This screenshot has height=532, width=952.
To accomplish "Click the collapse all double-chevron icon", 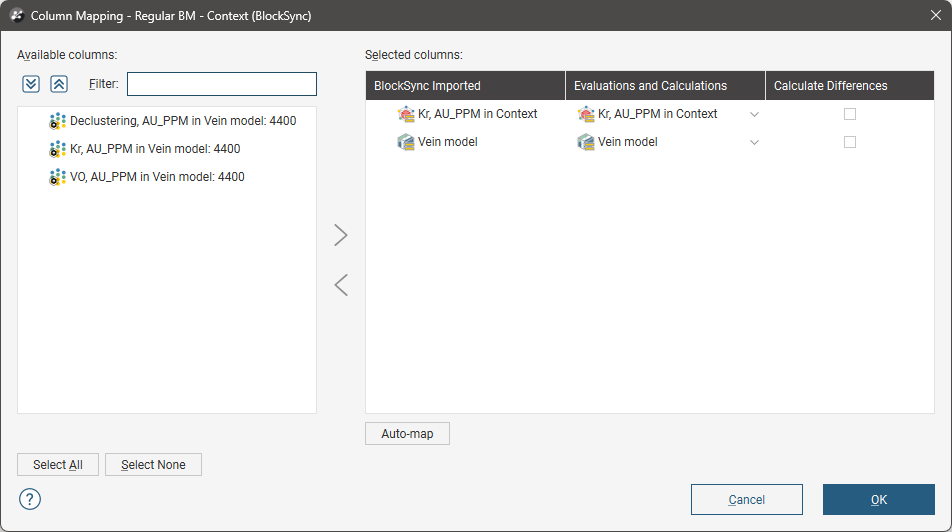I will pos(59,84).
